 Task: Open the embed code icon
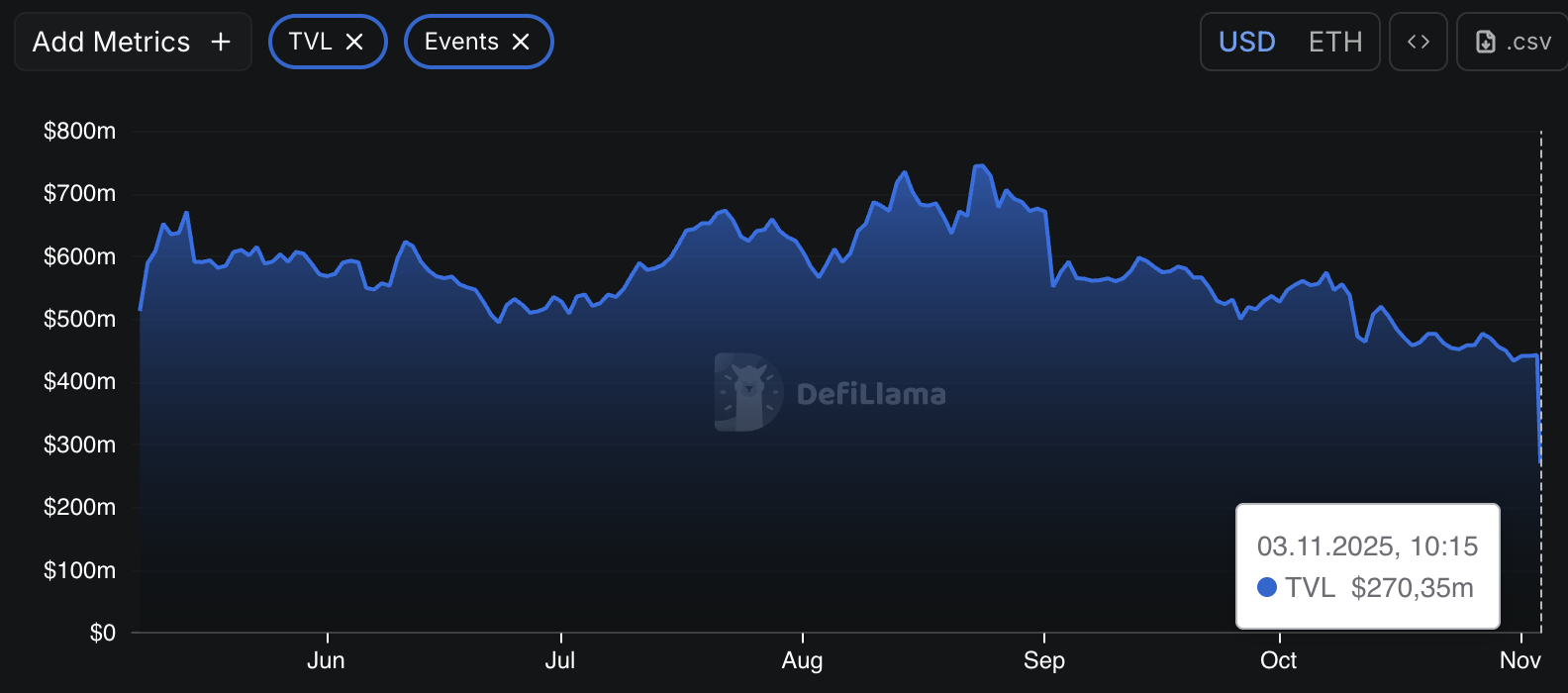tap(1418, 42)
